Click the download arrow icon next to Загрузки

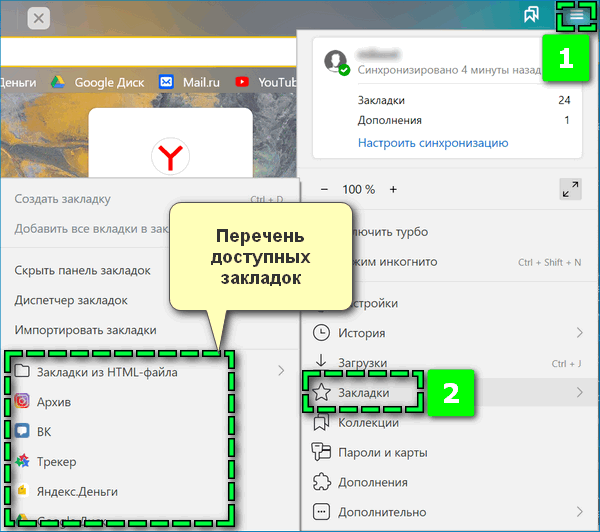point(321,360)
